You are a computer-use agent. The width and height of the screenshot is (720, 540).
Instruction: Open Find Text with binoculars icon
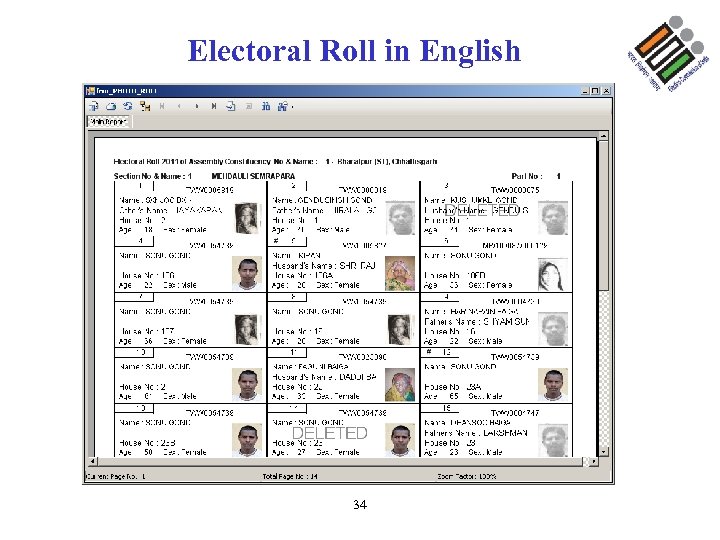[x=266, y=107]
